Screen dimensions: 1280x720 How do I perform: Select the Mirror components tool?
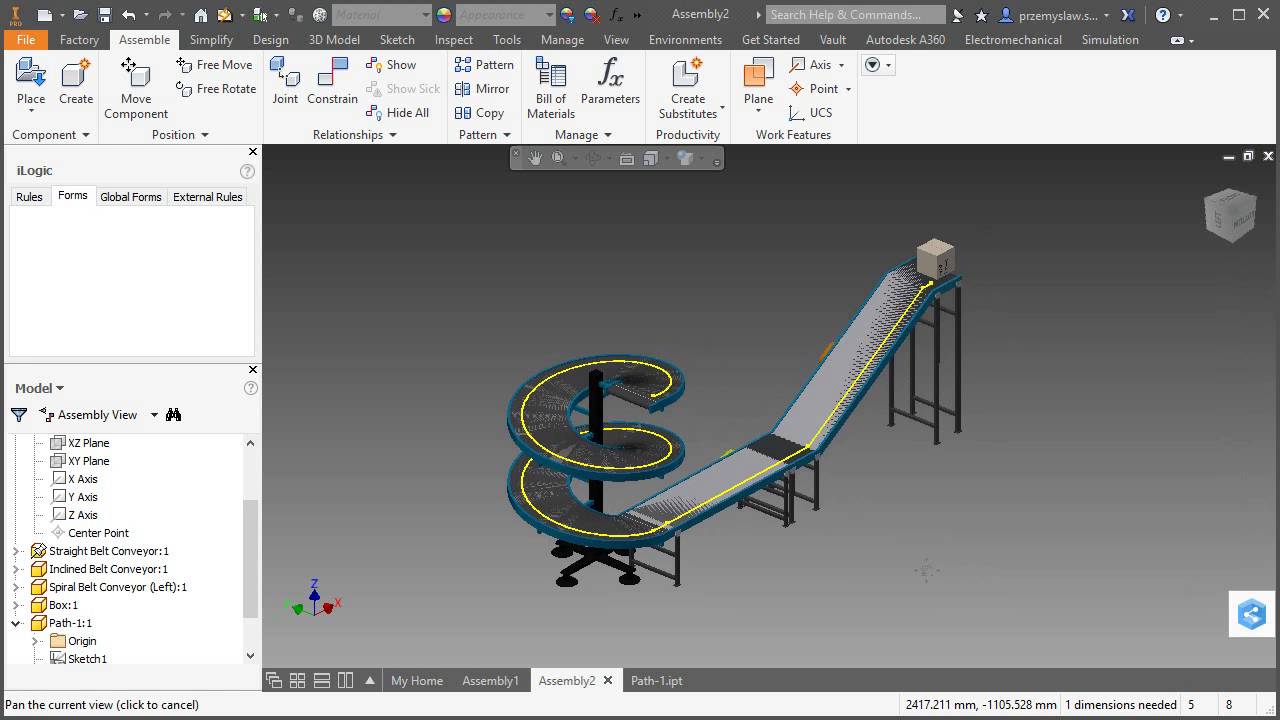482,88
